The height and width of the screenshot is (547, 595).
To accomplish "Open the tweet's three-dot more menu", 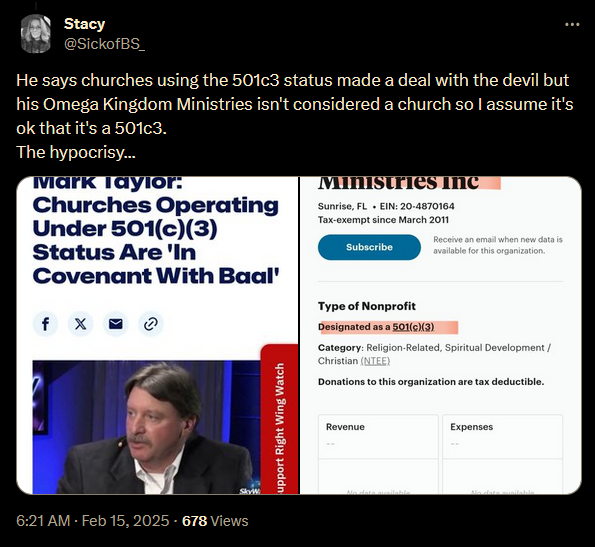I will point(572,25).
